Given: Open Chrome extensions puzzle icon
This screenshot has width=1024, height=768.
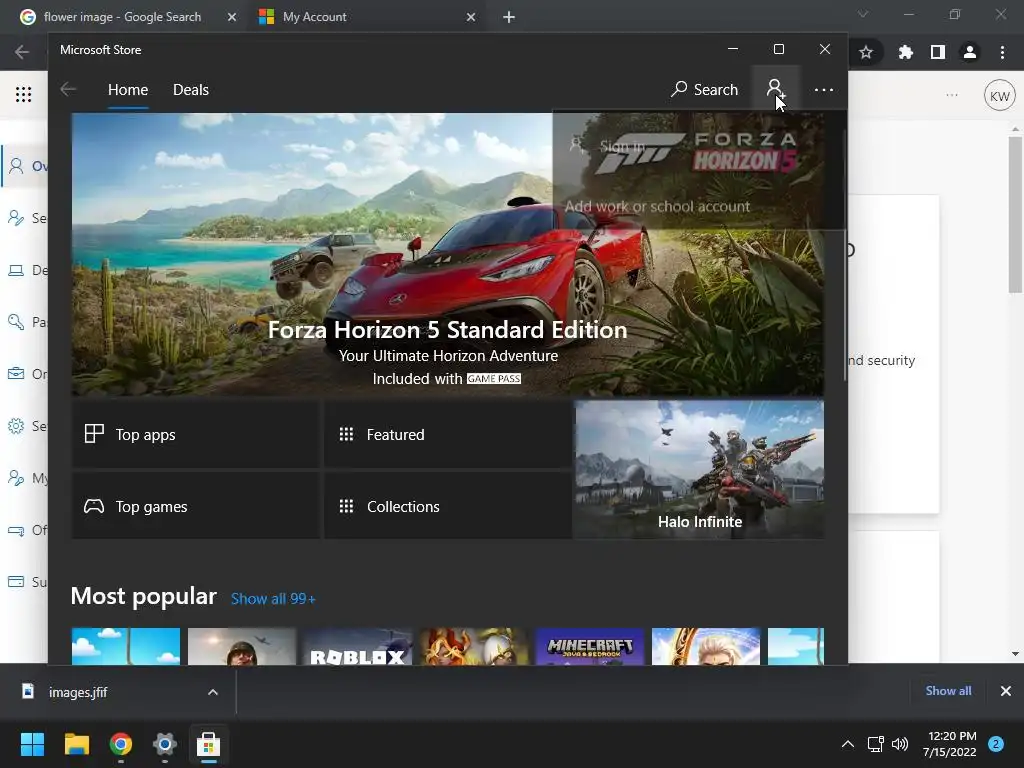Looking at the screenshot, I should (905, 52).
